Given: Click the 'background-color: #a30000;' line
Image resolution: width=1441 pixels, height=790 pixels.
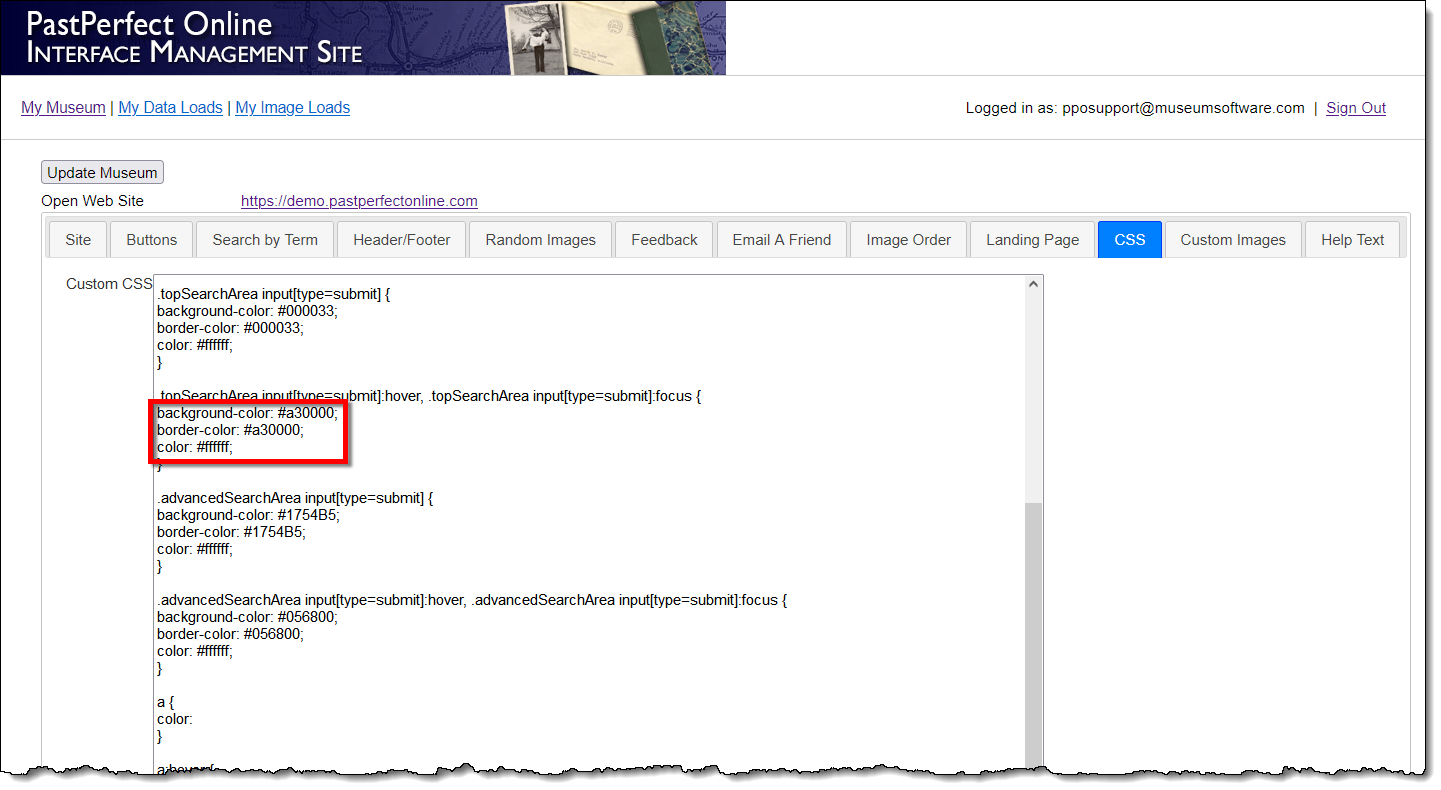Looking at the screenshot, I should [x=247, y=413].
